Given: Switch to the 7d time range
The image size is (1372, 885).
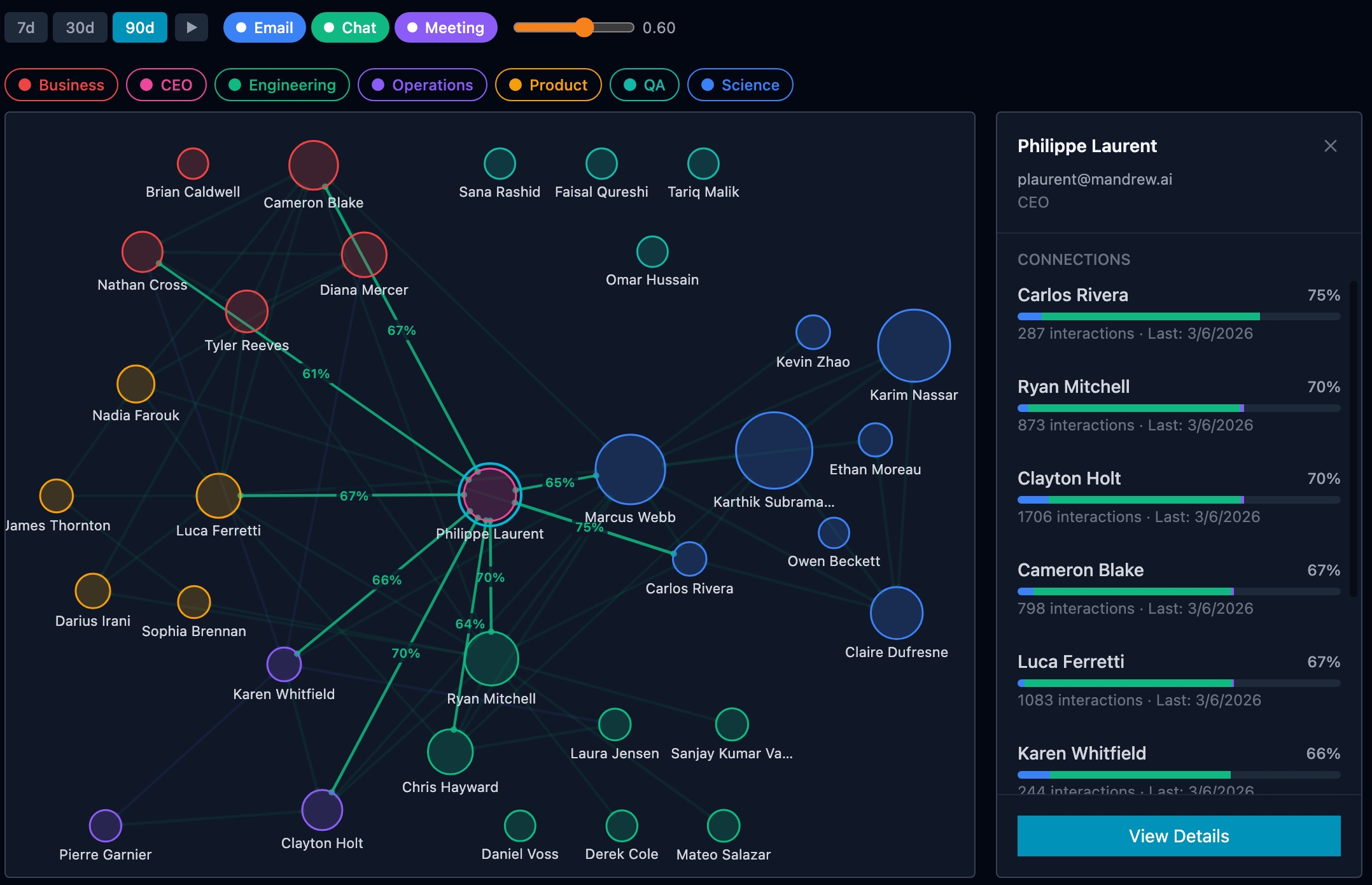Looking at the screenshot, I should point(25,27).
